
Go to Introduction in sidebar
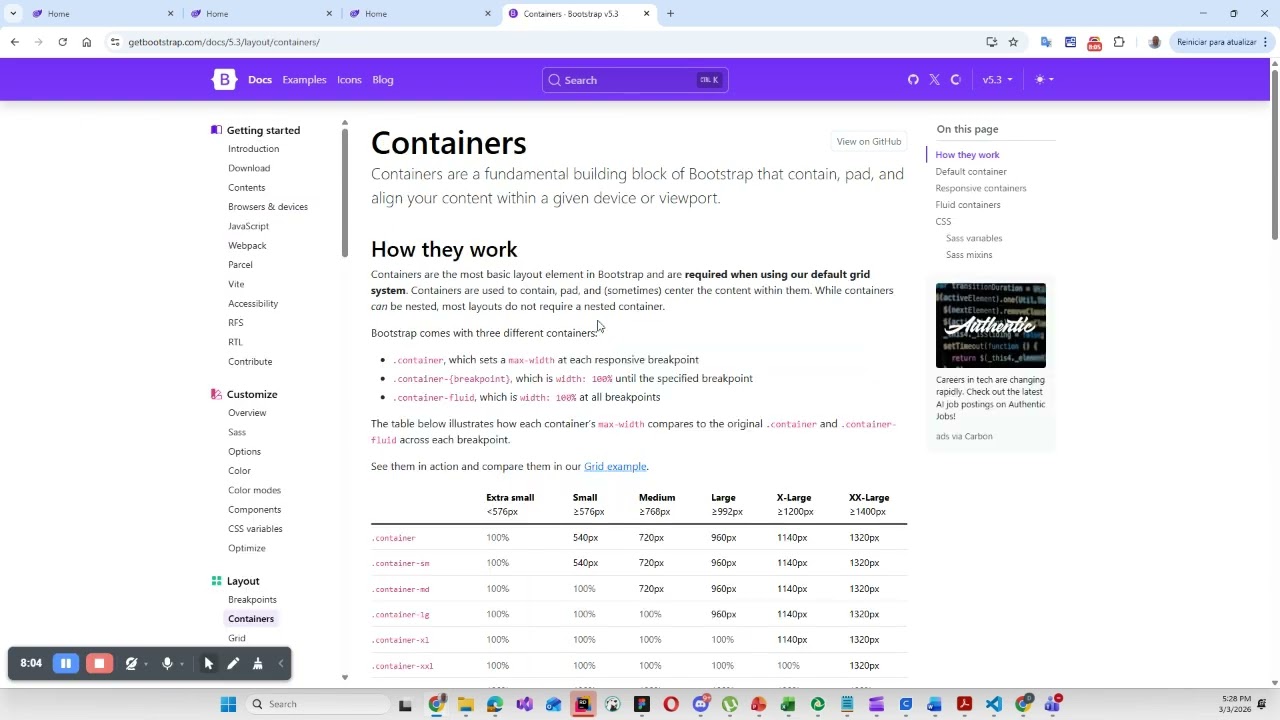pyautogui.click(x=253, y=149)
